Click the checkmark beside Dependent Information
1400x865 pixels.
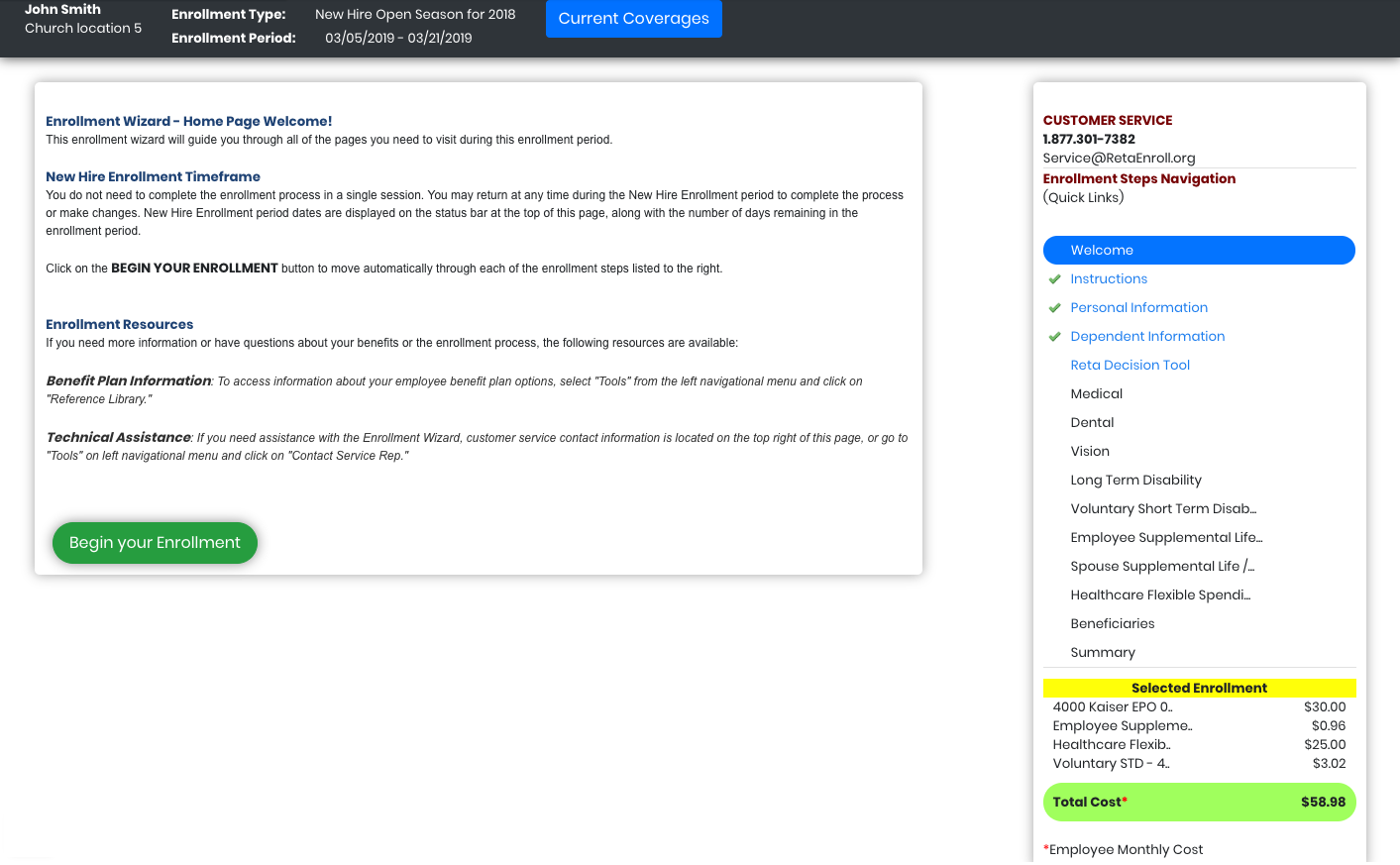pyautogui.click(x=1053, y=336)
